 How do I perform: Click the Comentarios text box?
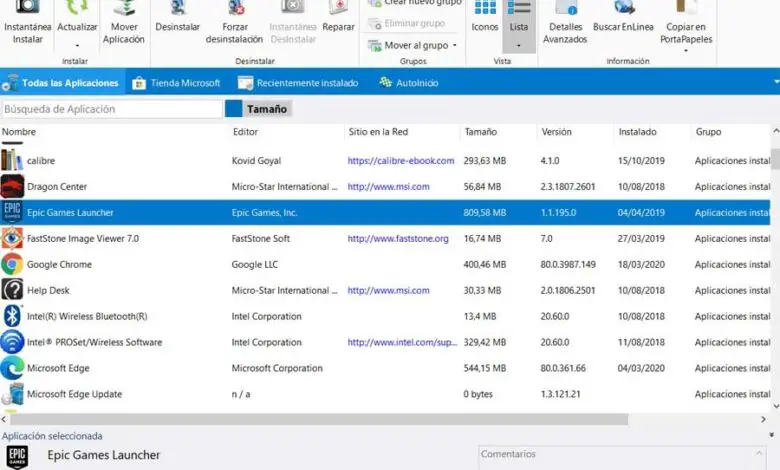[x=623, y=458]
